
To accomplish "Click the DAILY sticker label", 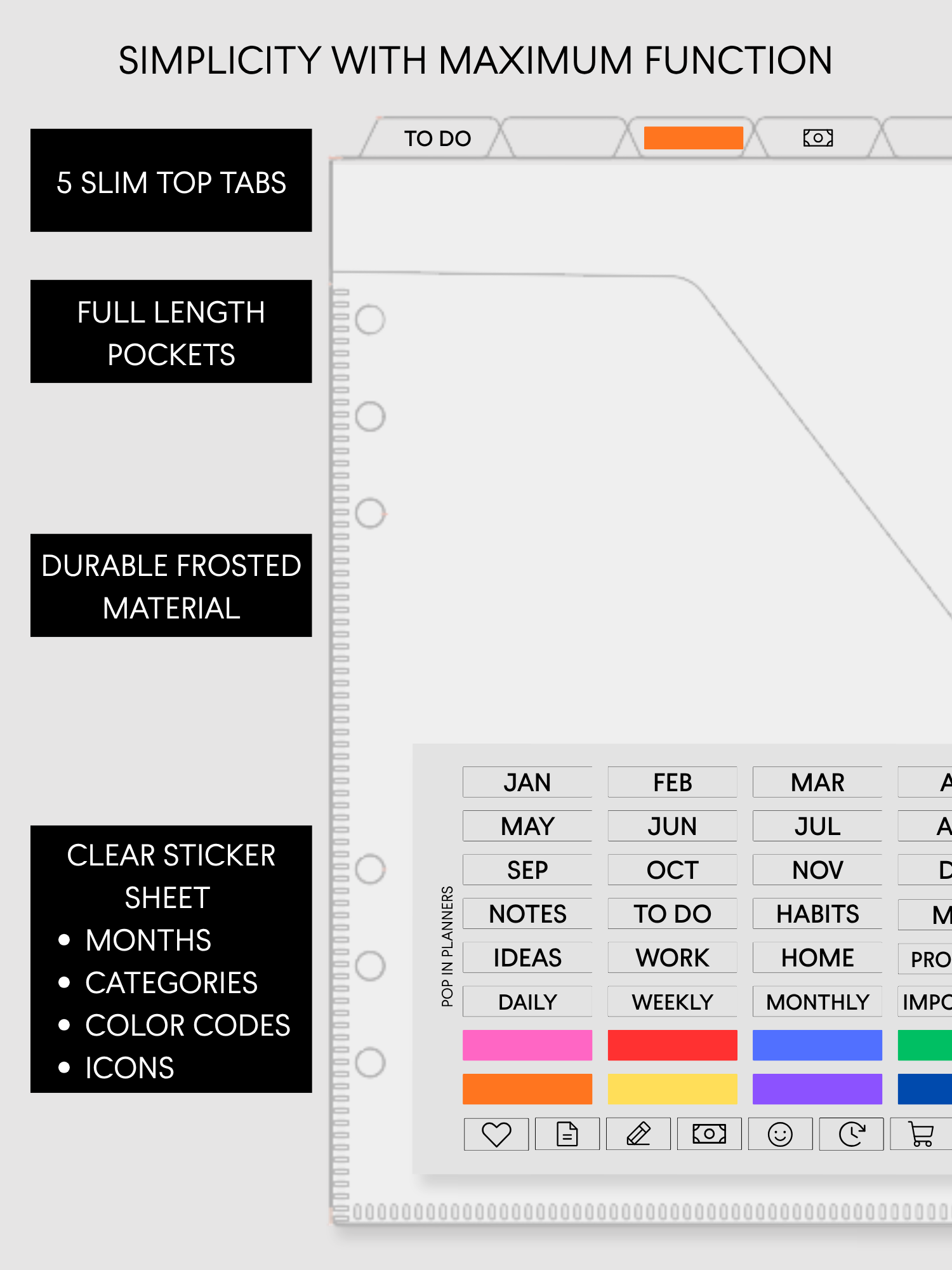I will pyautogui.click(x=527, y=1001).
